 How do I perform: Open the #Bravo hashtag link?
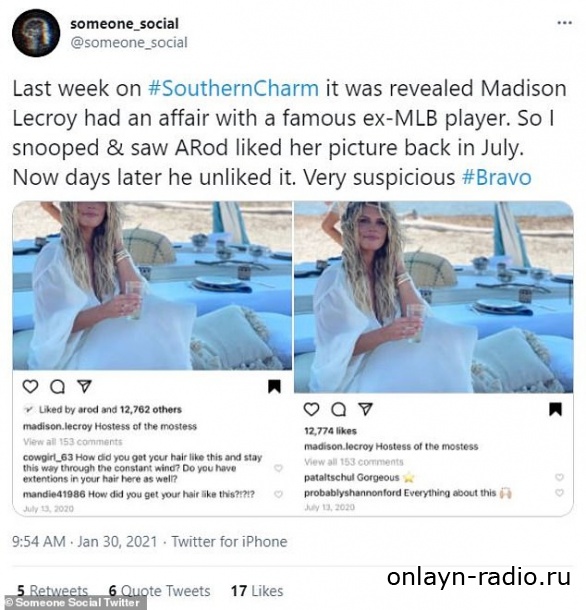pyautogui.click(x=497, y=177)
